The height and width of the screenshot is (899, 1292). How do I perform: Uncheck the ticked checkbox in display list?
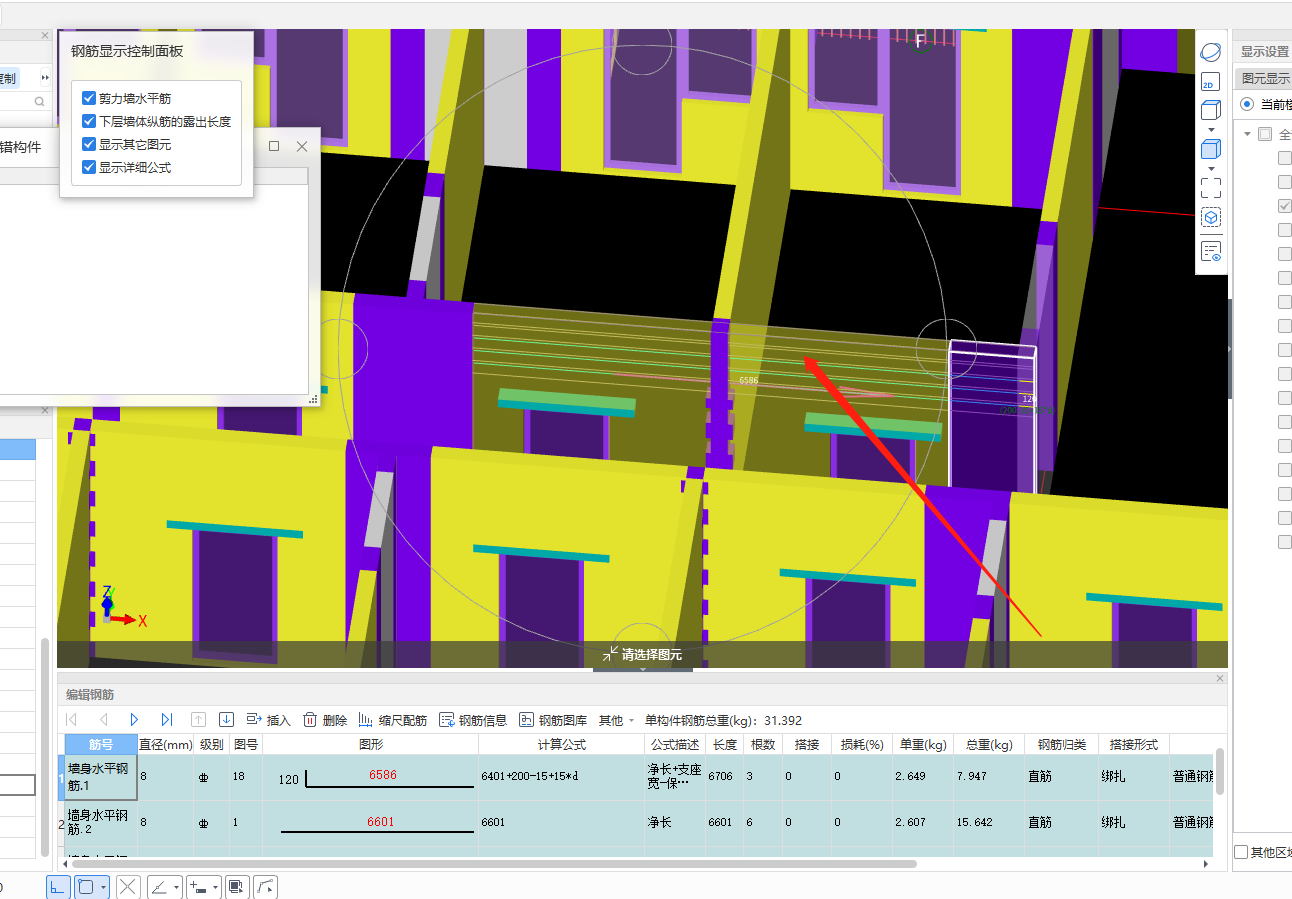click(1285, 206)
